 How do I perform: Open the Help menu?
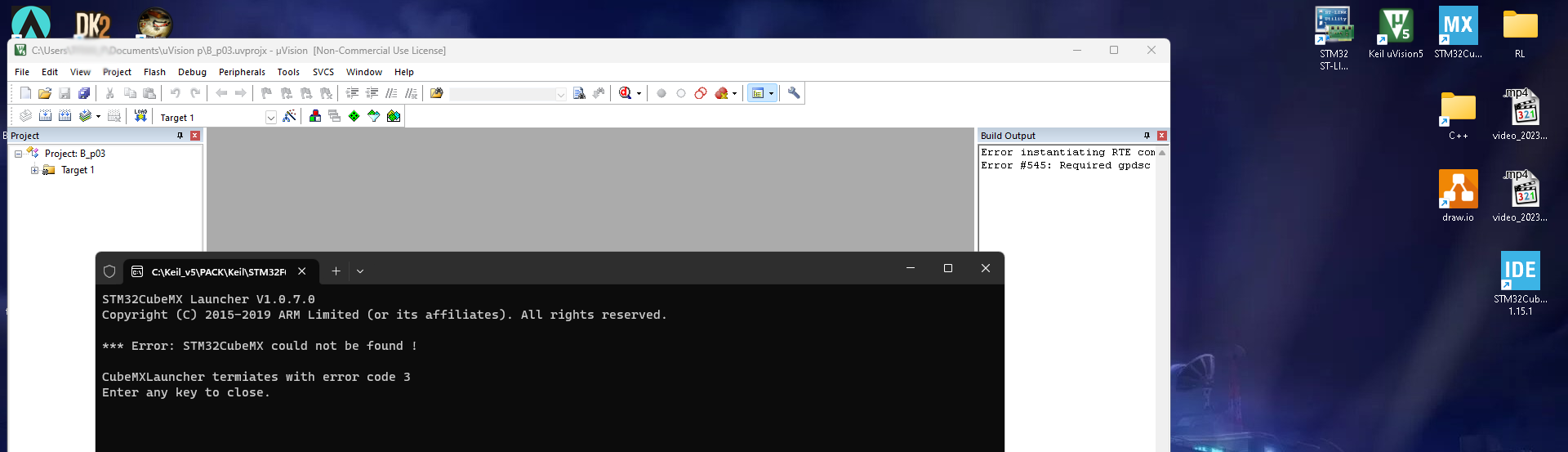[404, 72]
